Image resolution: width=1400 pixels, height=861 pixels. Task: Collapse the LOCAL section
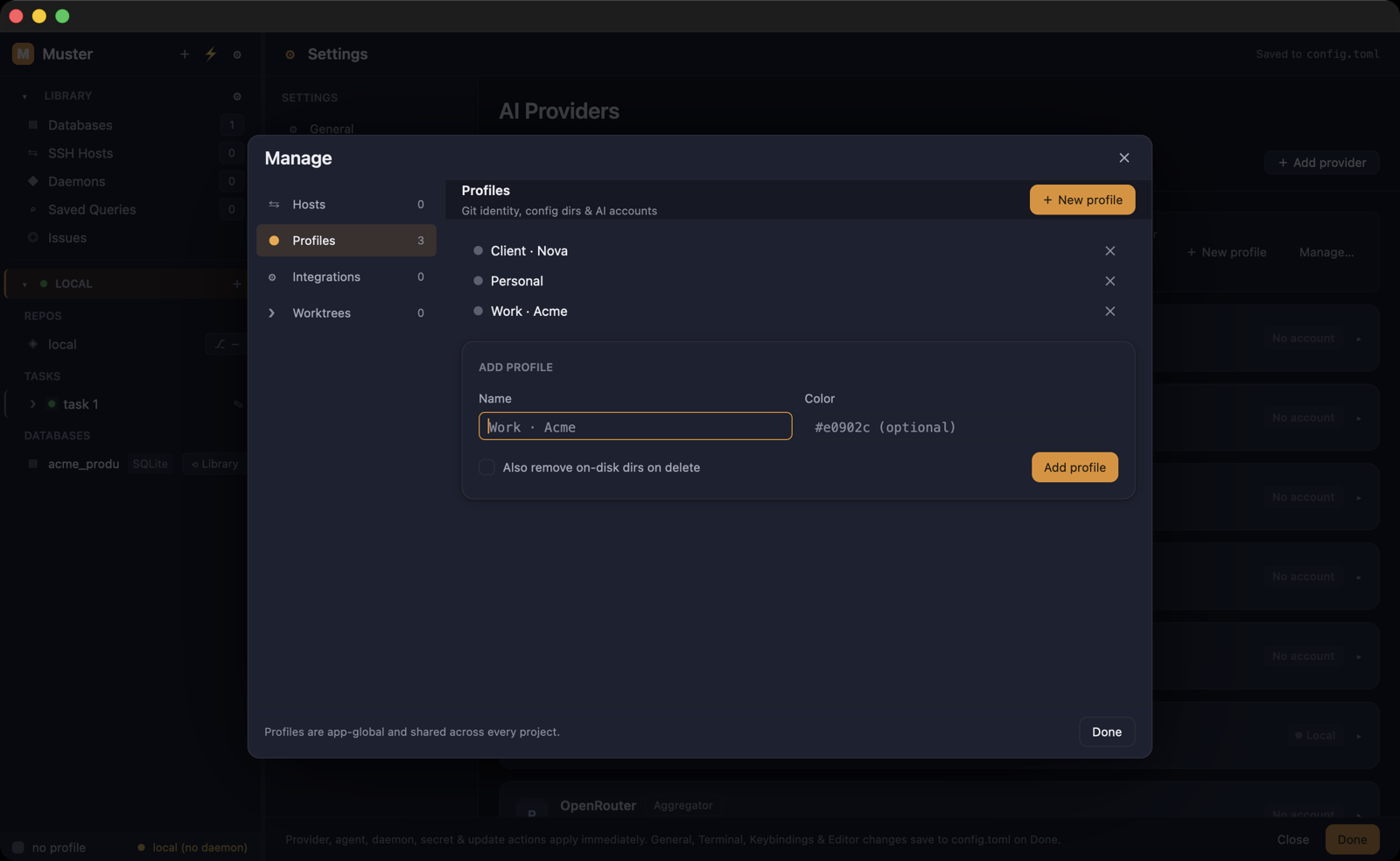coord(24,284)
